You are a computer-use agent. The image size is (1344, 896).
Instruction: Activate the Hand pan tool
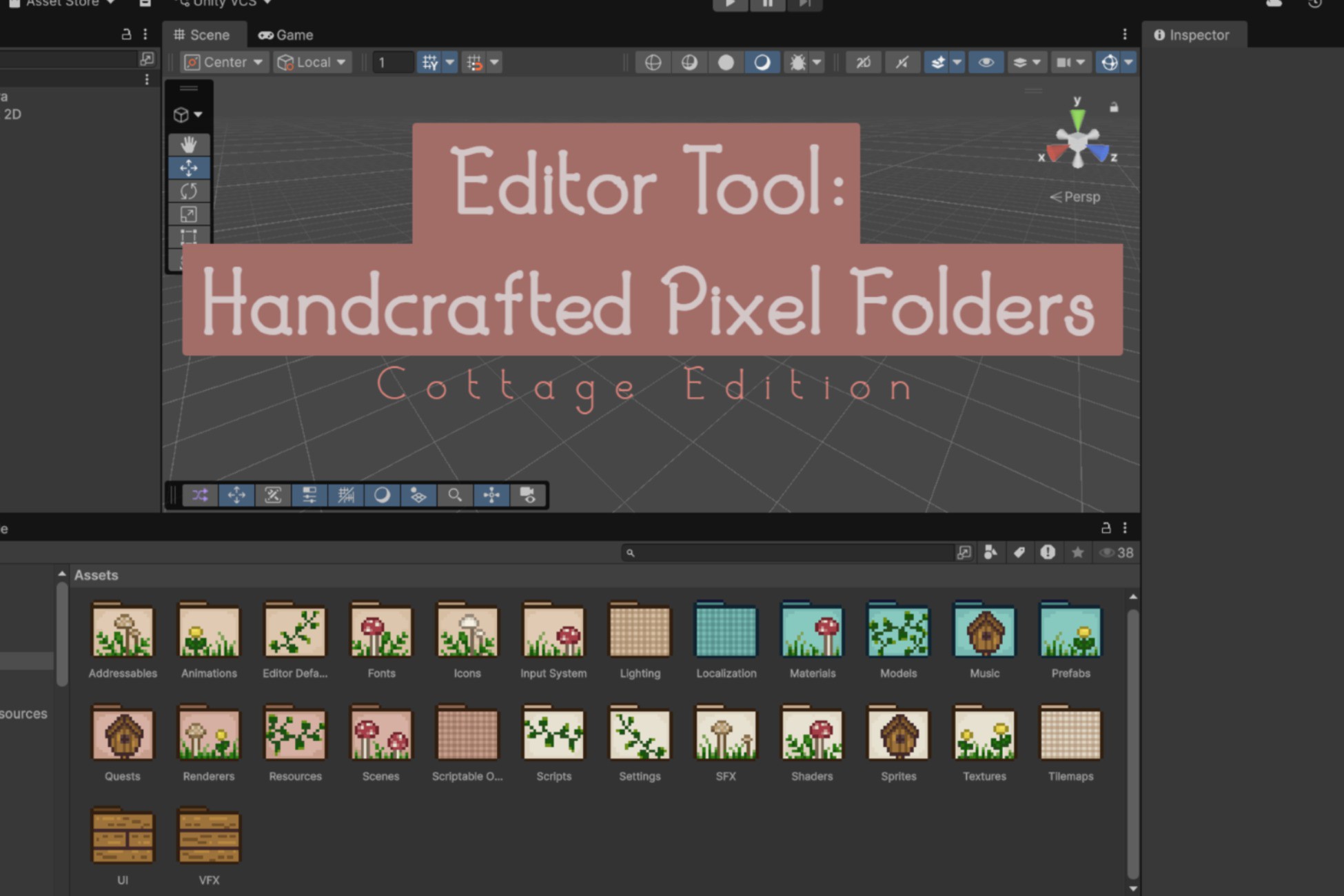(x=188, y=144)
